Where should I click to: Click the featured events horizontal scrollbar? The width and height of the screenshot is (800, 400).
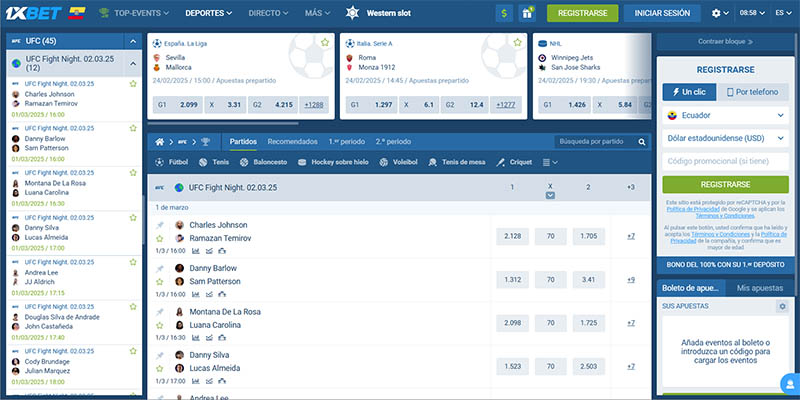coord(223,123)
